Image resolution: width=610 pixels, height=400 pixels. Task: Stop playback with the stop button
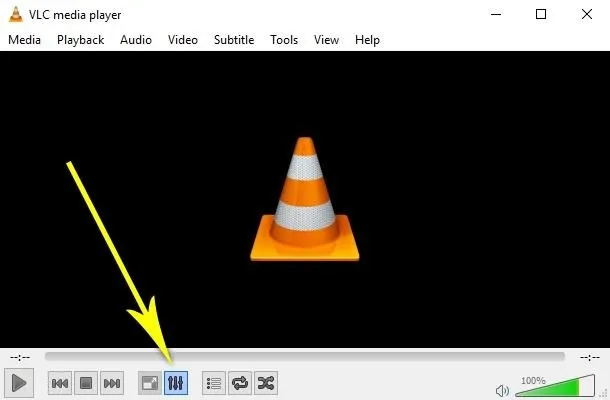86,383
